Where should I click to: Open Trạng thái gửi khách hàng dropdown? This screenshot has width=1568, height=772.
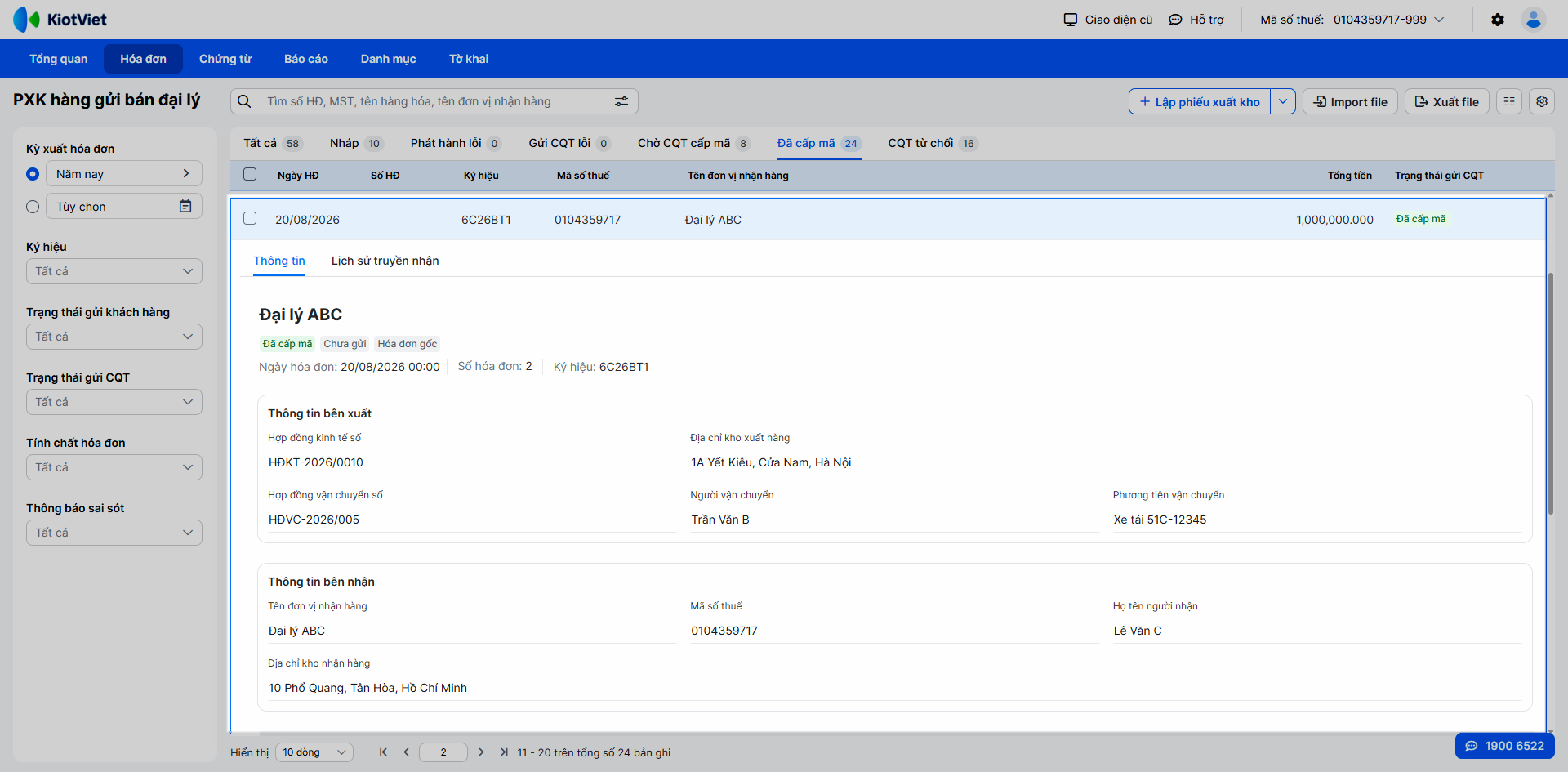[114, 337]
